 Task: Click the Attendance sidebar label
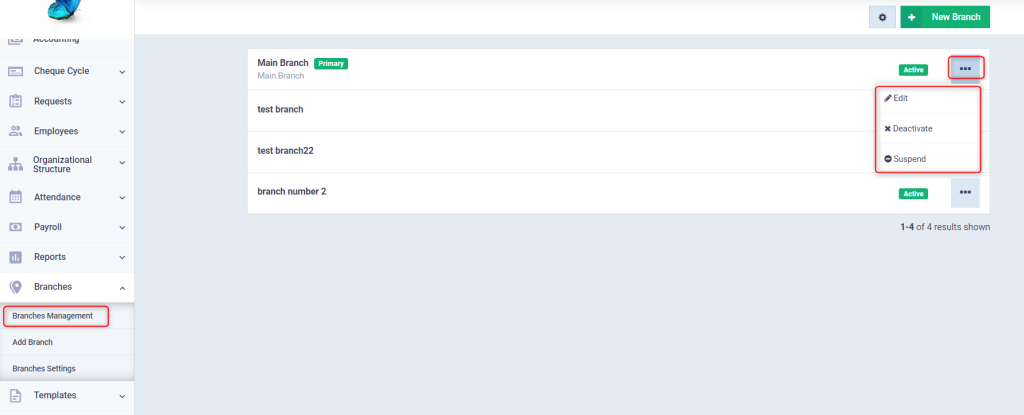(57, 197)
